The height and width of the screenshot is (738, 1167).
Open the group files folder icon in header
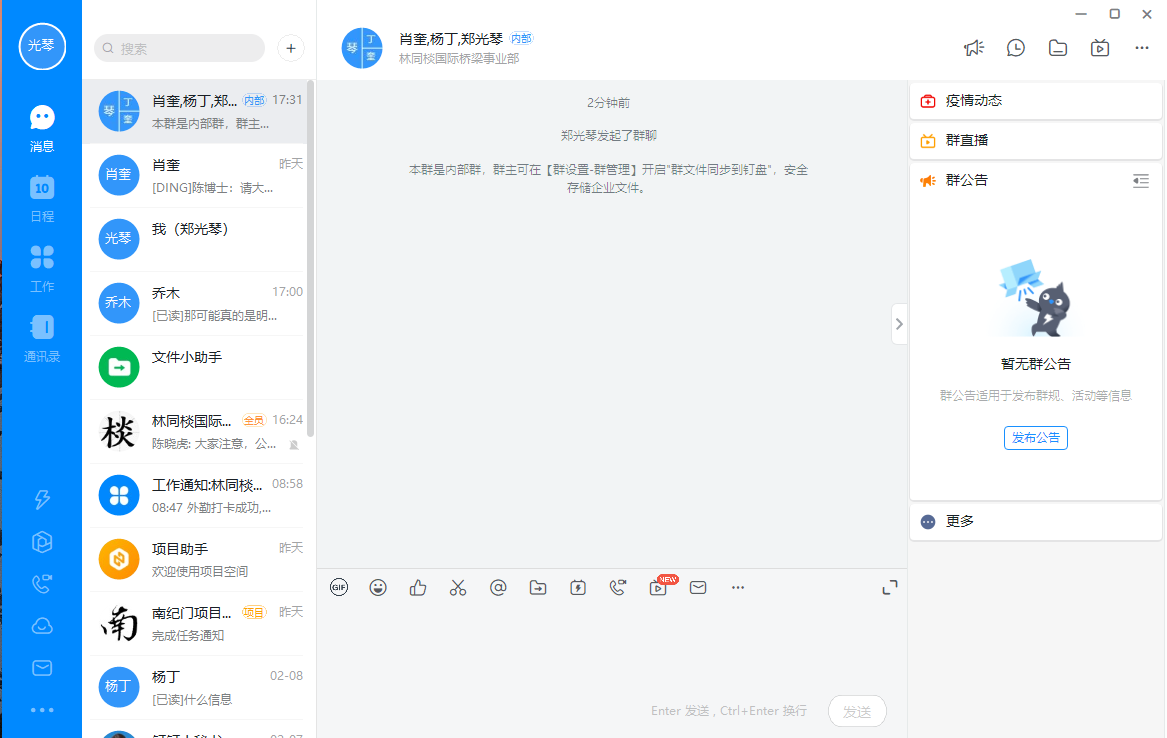point(1058,48)
